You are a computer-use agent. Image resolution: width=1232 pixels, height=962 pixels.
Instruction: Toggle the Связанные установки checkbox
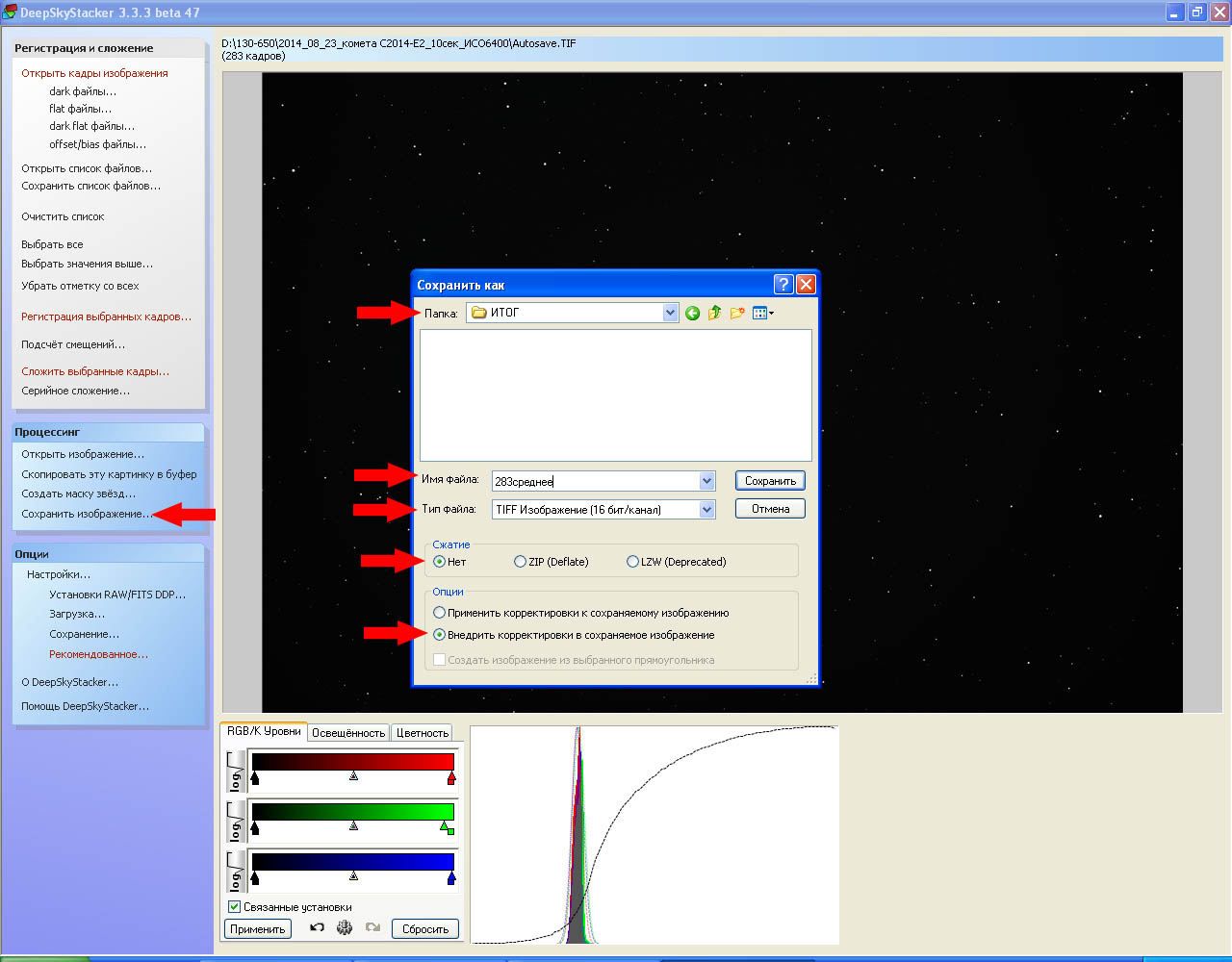234,907
